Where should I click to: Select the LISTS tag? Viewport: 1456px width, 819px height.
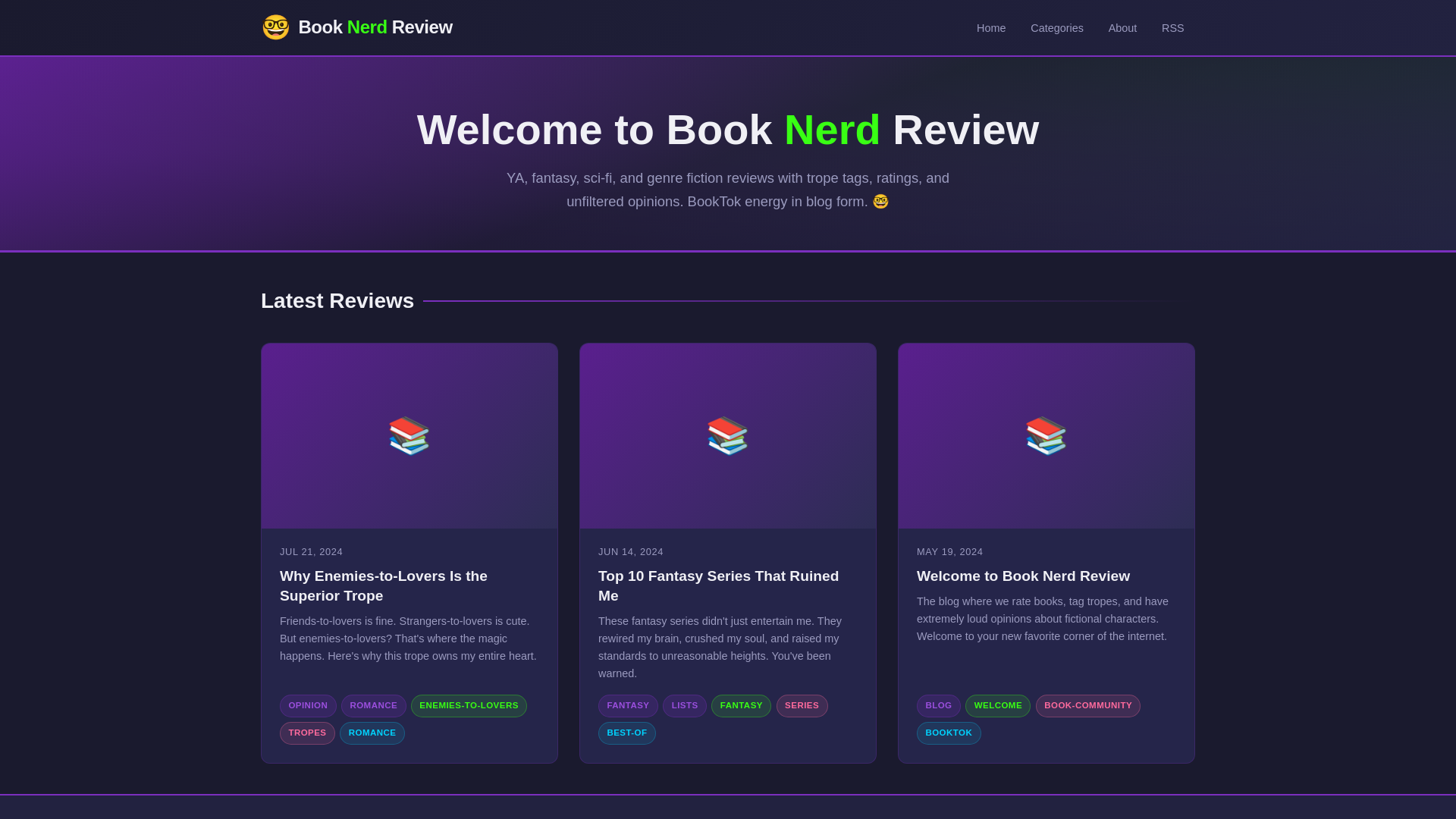click(x=685, y=706)
